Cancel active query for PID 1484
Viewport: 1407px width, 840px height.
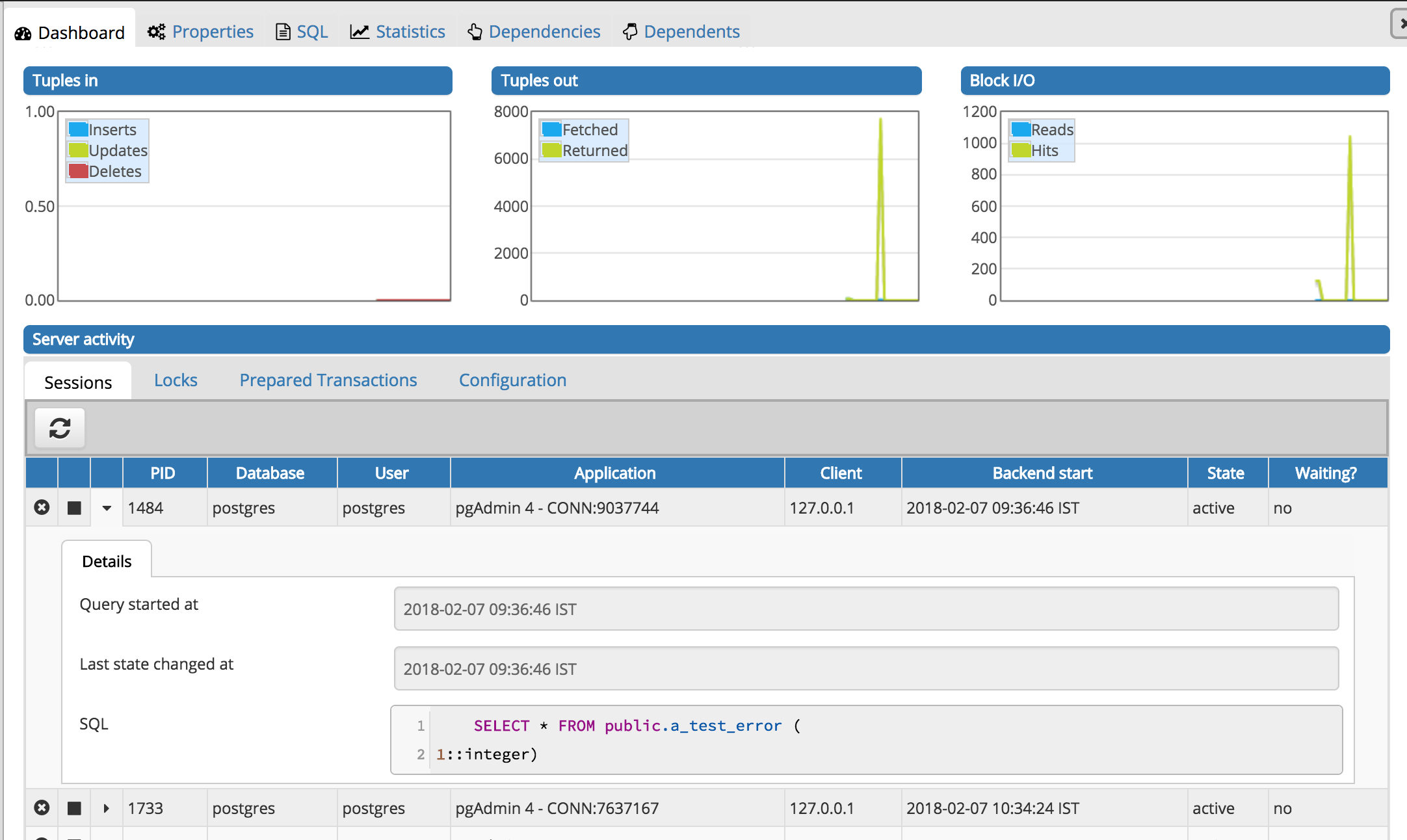(x=75, y=508)
